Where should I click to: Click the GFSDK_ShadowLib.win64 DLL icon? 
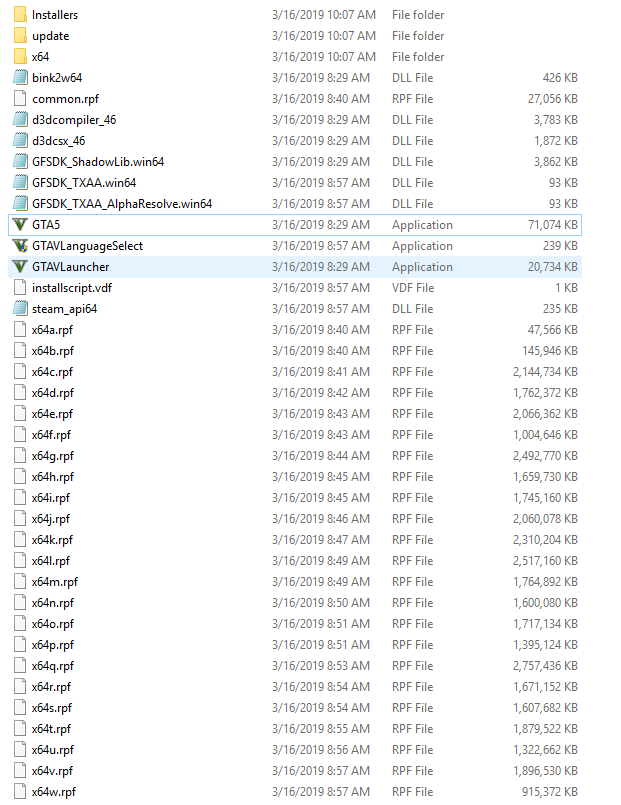(x=20, y=162)
